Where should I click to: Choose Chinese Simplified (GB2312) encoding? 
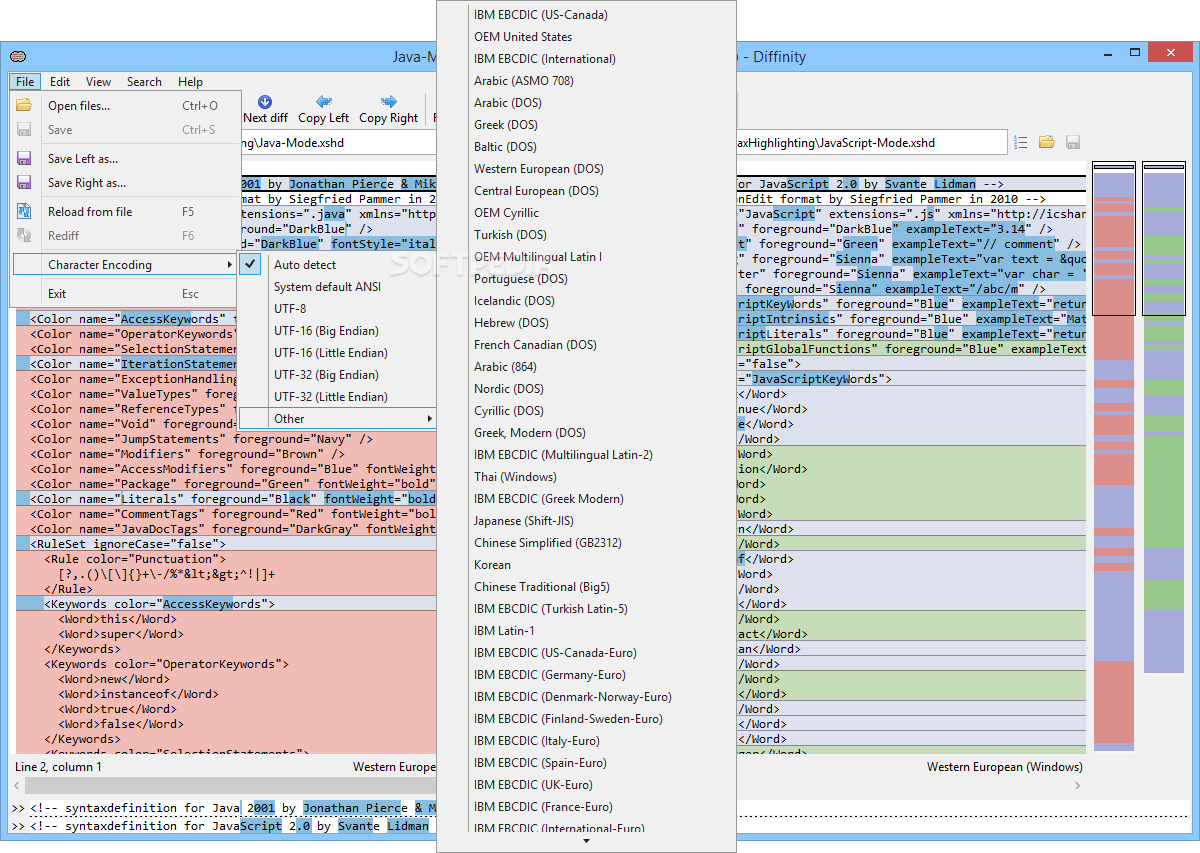pyautogui.click(x=586, y=543)
